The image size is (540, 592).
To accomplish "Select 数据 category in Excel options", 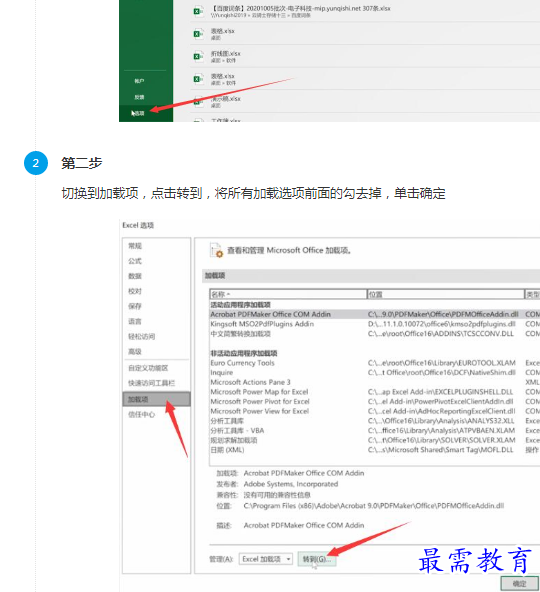I will click(x=135, y=276).
